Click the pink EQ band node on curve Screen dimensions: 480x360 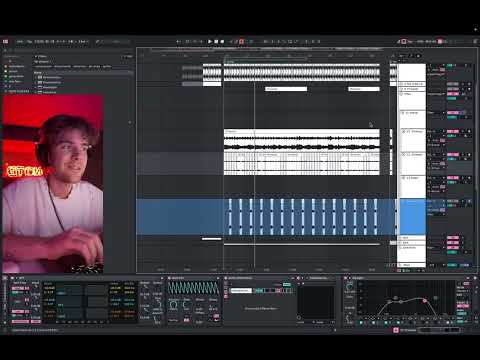click(425, 301)
